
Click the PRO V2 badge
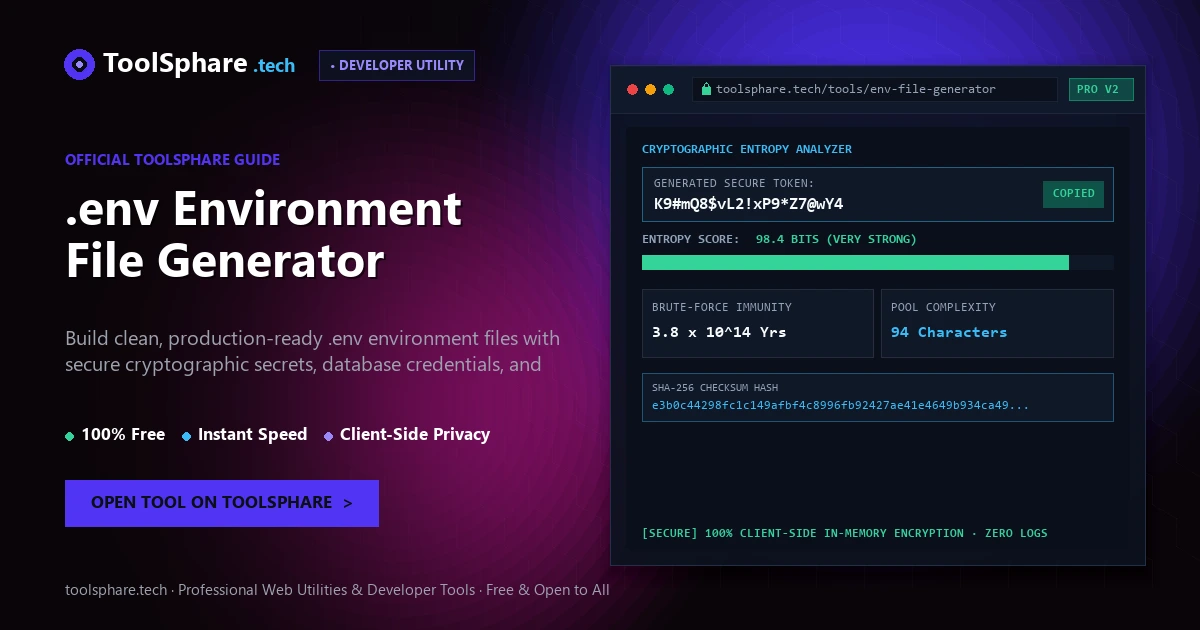1101,89
